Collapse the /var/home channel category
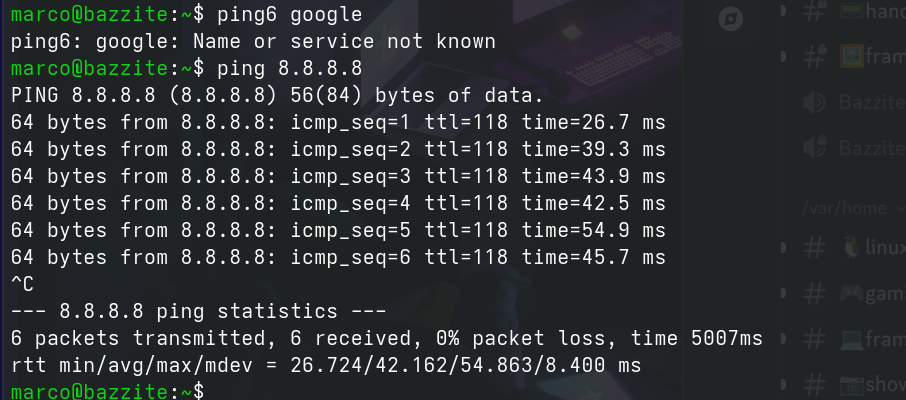 coord(844,208)
